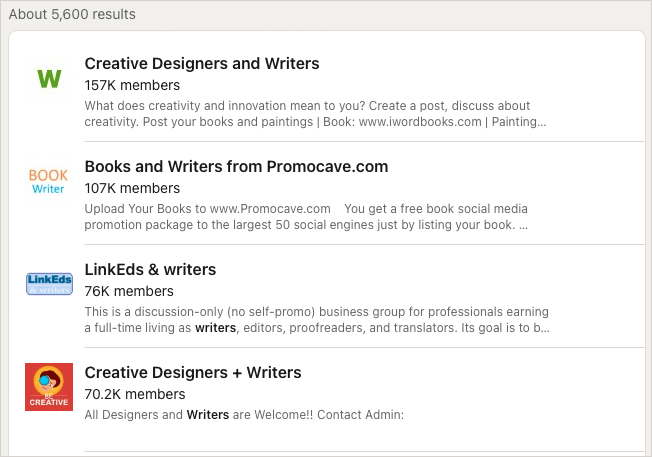Click the 157K members count
Viewport: 652px width, 457px height.
click(132, 85)
